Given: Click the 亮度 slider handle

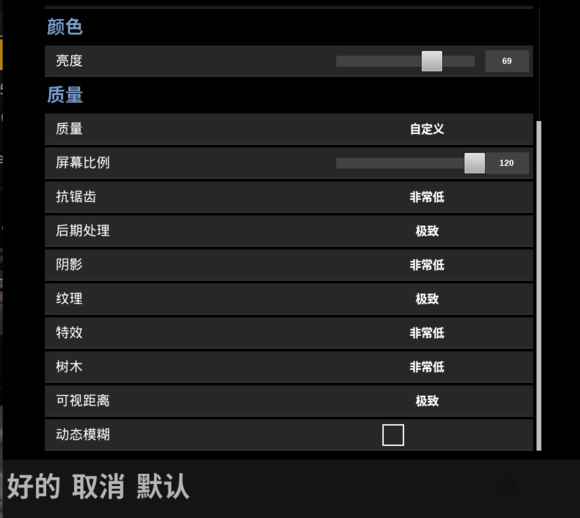Looking at the screenshot, I should pyautogui.click(x=432, y=61).
